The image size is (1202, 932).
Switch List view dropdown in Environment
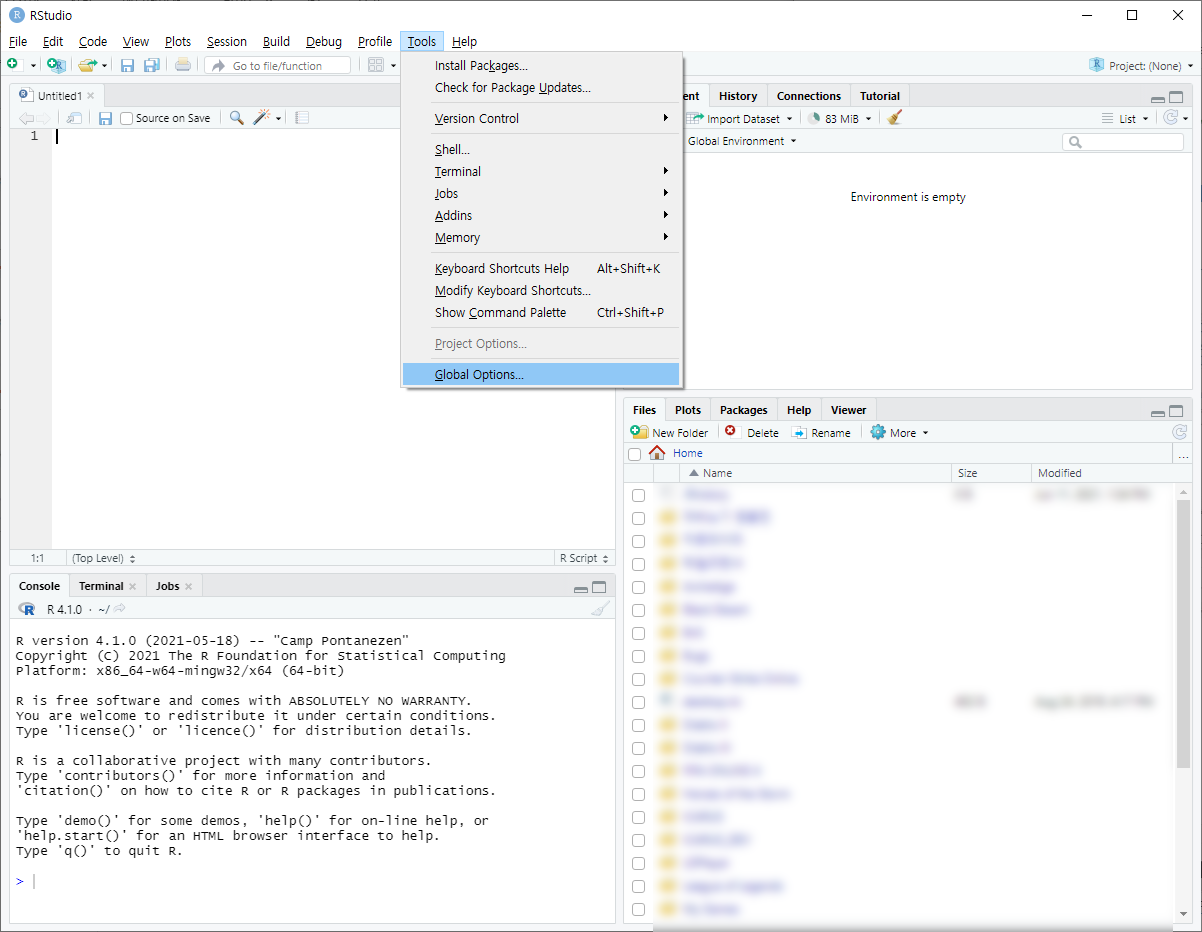click(x=1125, y=118)
